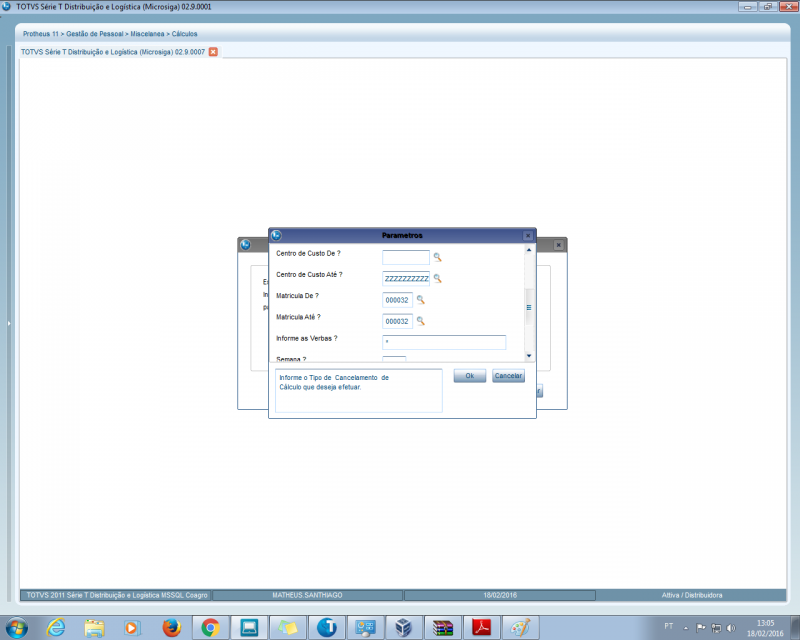800x640 pixels.
Task: Open the control panel taskbar icon
Action: [x=365, y=628]
